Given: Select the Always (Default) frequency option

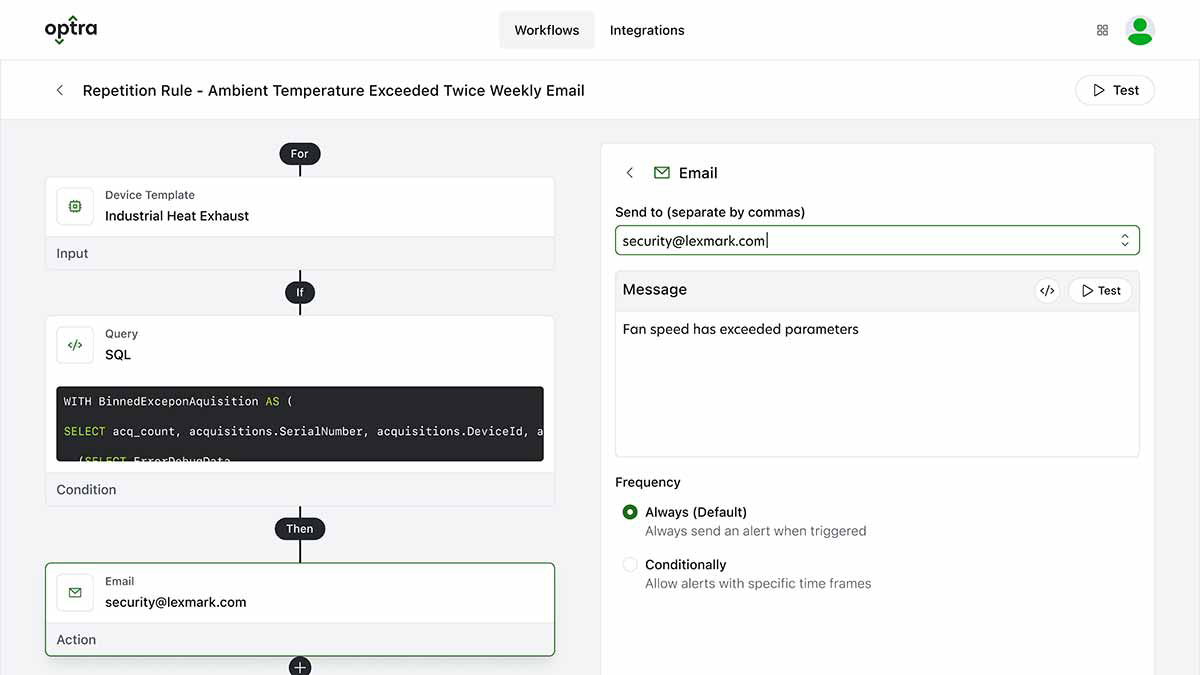Looking at the screenshot, I should (630, 511).
